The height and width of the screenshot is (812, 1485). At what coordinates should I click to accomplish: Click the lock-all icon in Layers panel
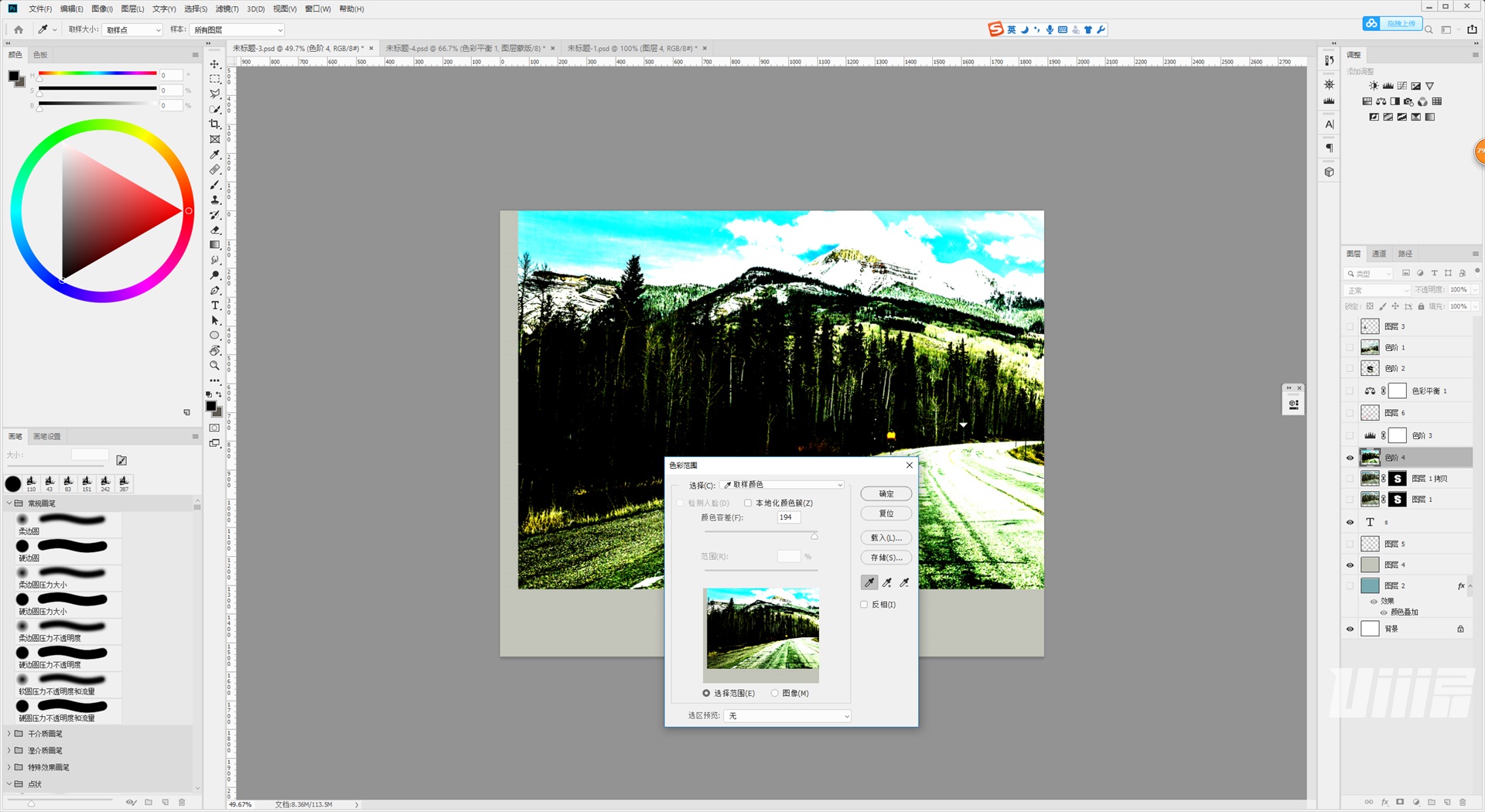click(x=1421, y=306)
